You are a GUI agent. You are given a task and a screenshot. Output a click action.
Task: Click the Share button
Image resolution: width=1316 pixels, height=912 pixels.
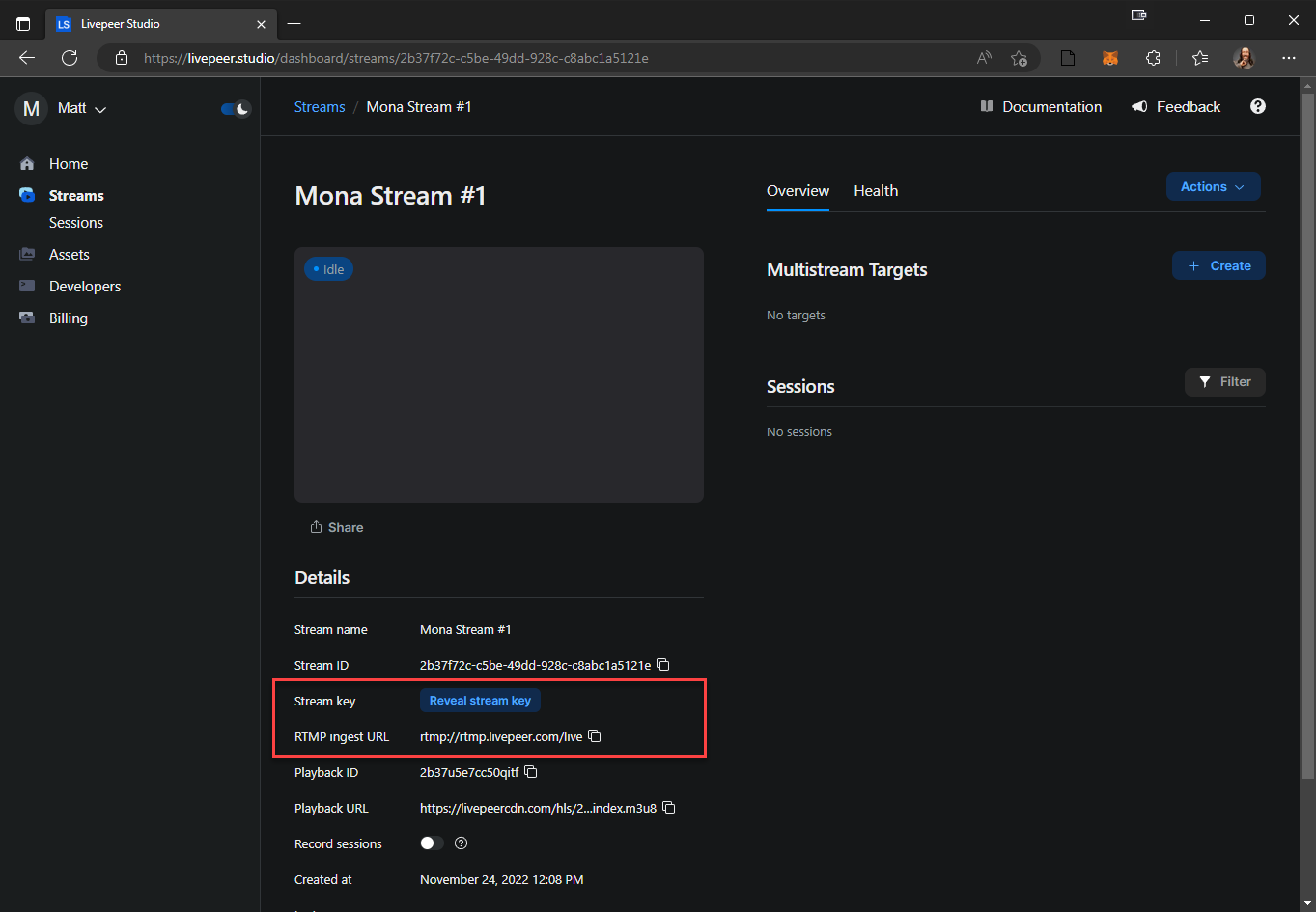[337, 527]
